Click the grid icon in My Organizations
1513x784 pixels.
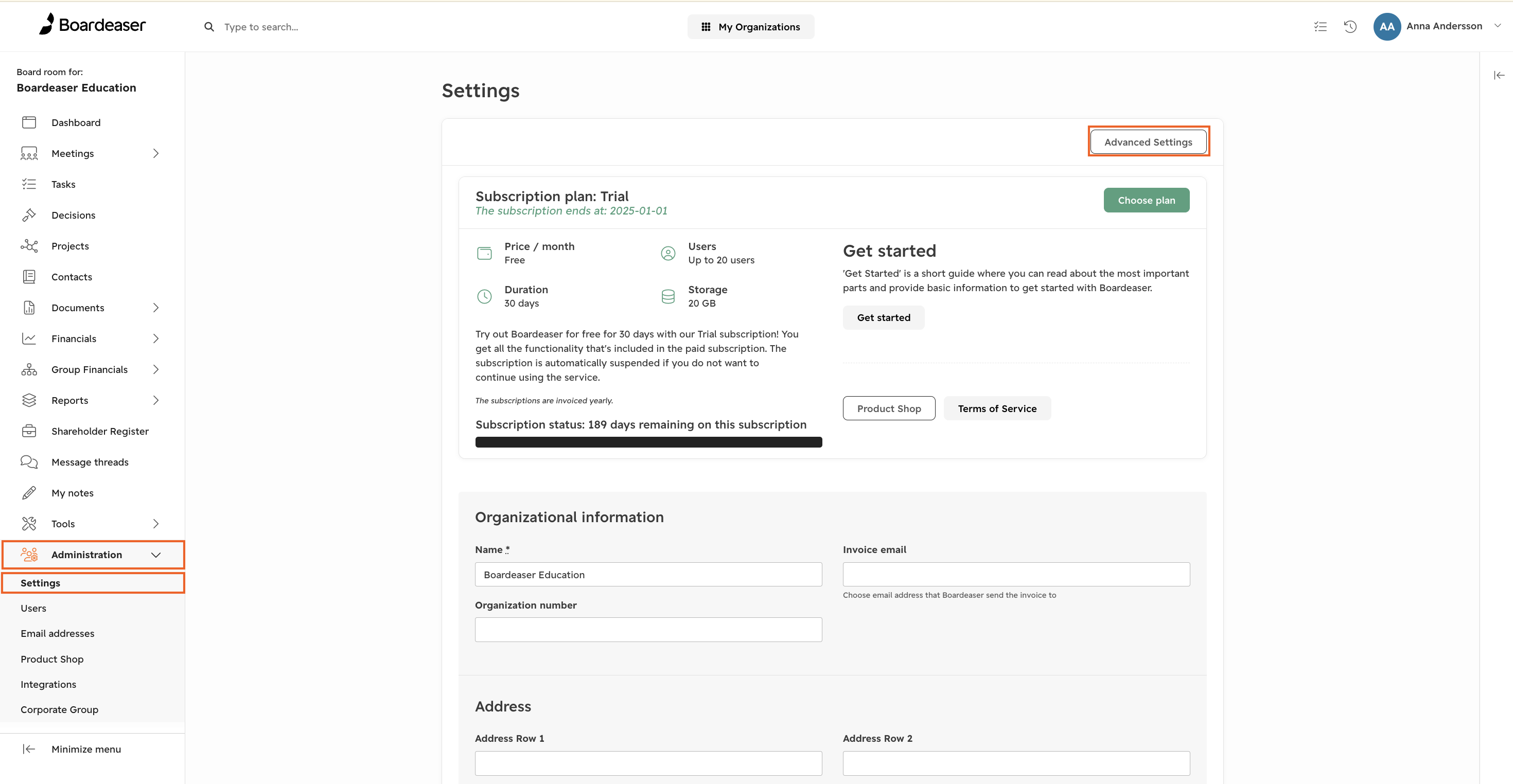[706, 27]
